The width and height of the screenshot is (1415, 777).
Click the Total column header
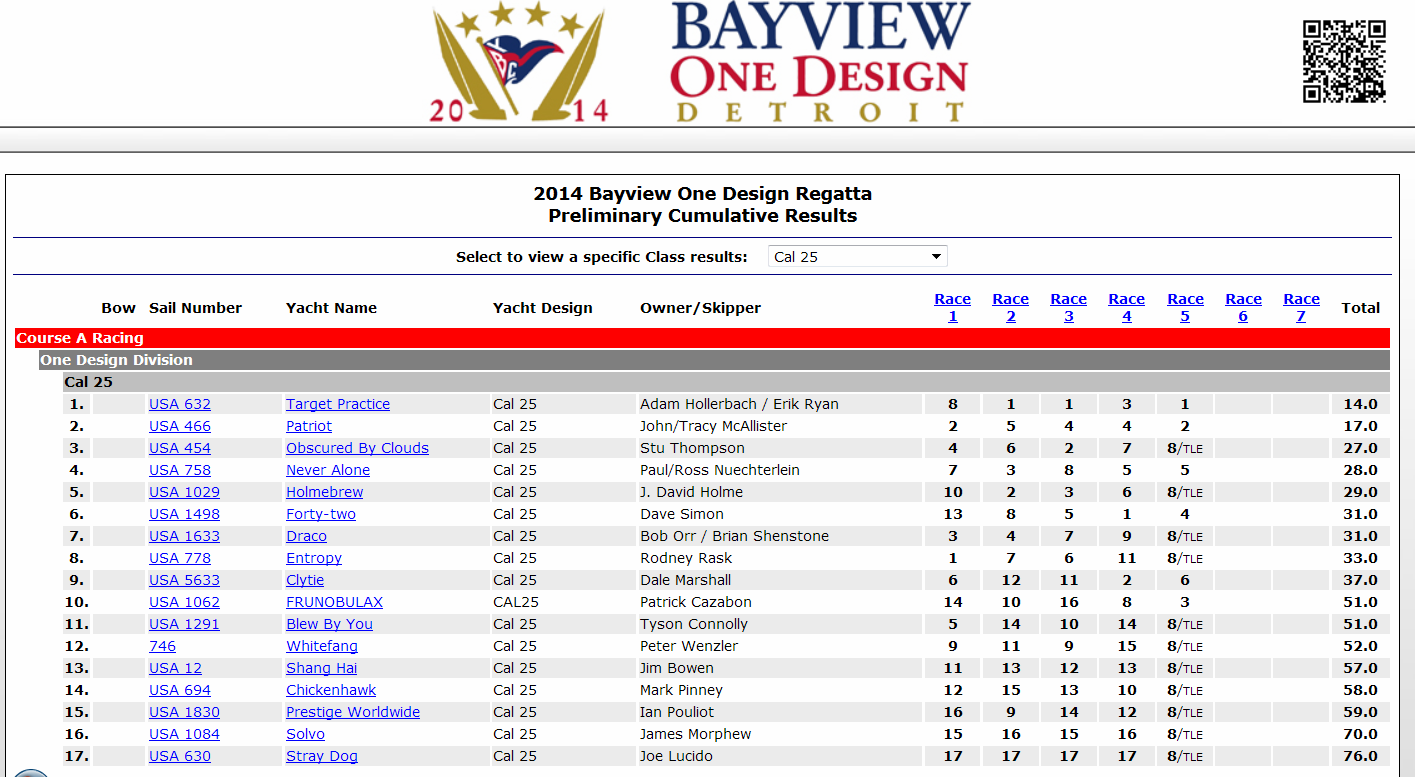[x=1360, y=308]
